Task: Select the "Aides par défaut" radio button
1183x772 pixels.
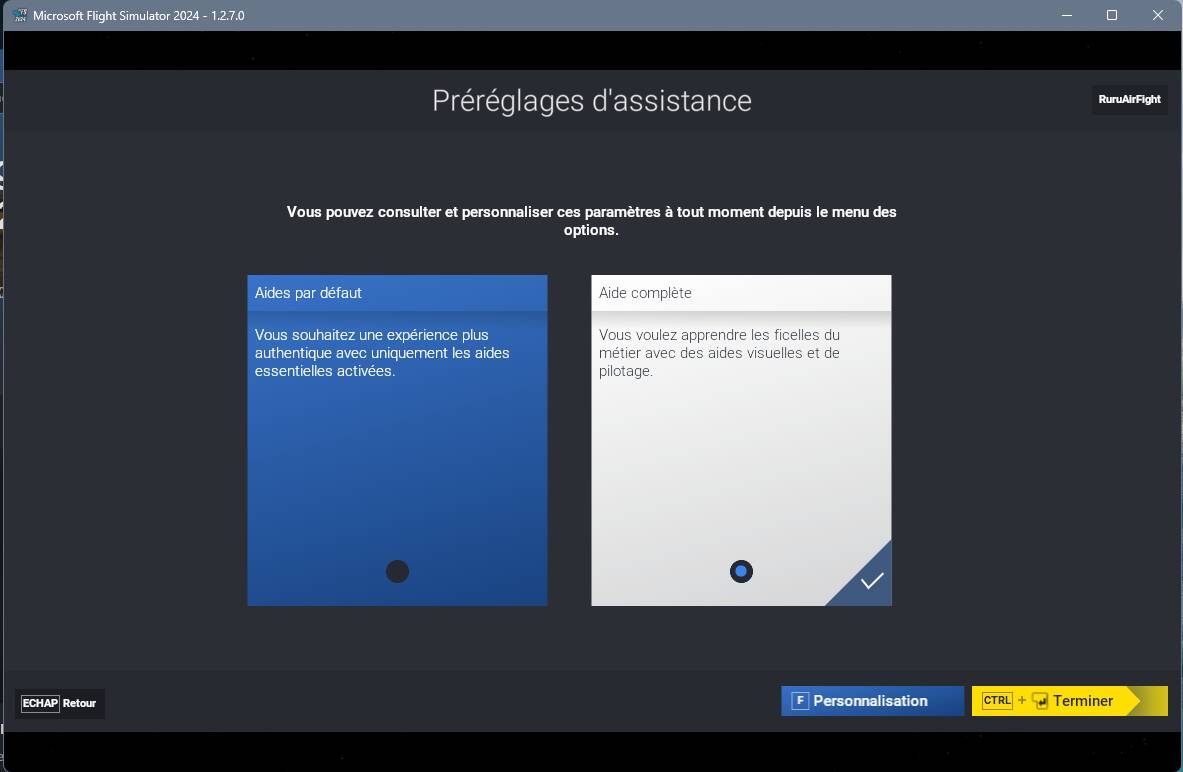Action: click(x=397, y=571)
